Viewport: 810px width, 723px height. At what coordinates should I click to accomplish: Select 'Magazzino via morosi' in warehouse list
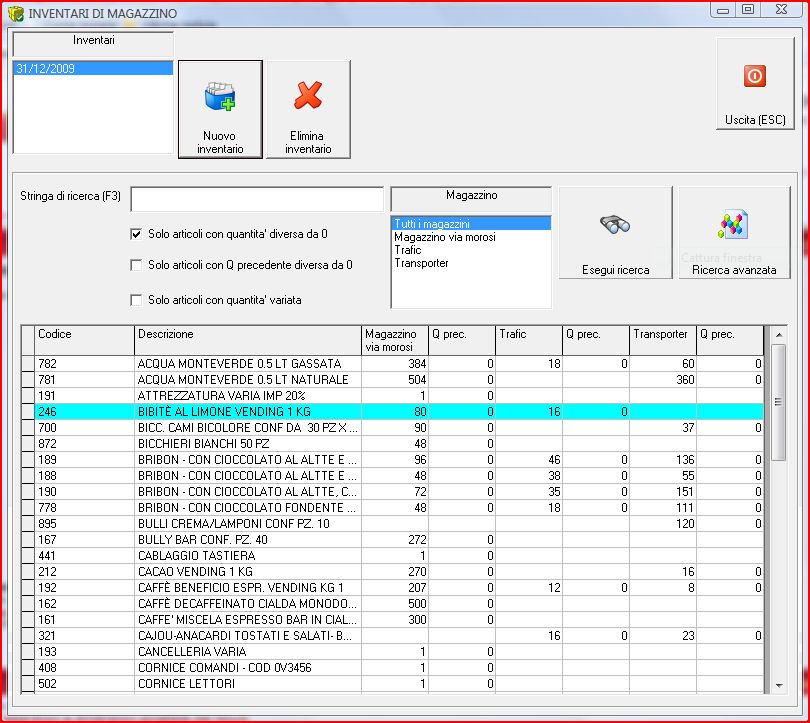pos(444,237)
